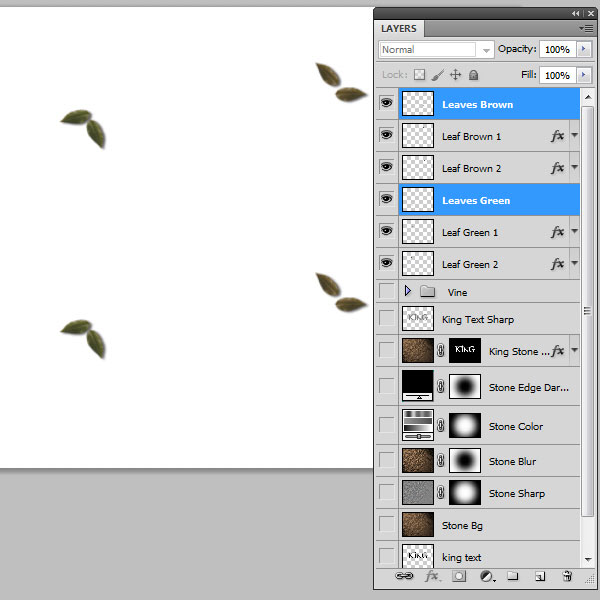Click the layers list vertical scrollbar thumb
This screenshot has height=600, width=600.
click(587, 311)
